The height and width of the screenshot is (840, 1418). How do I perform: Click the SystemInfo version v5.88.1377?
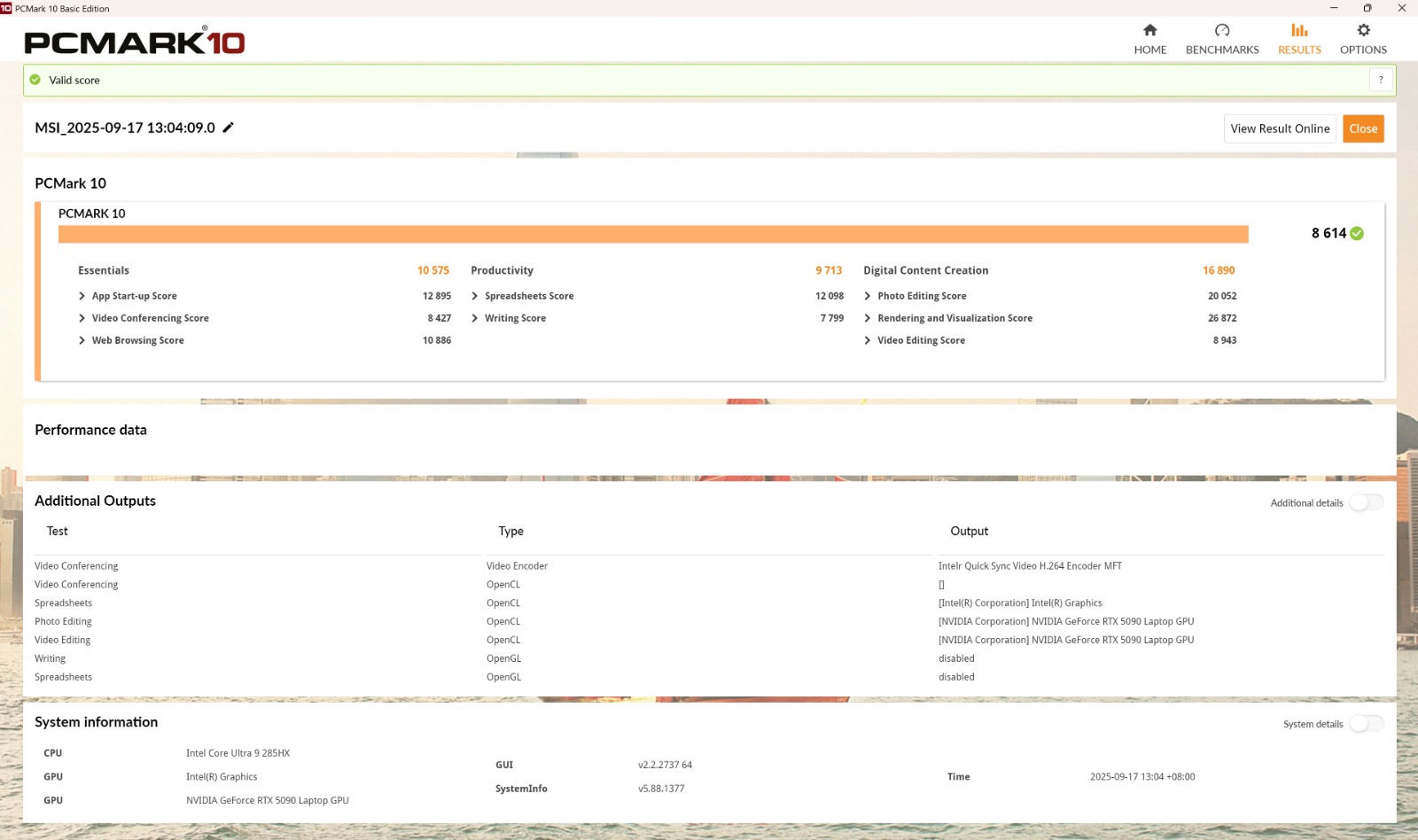click(x=661, y=789)
